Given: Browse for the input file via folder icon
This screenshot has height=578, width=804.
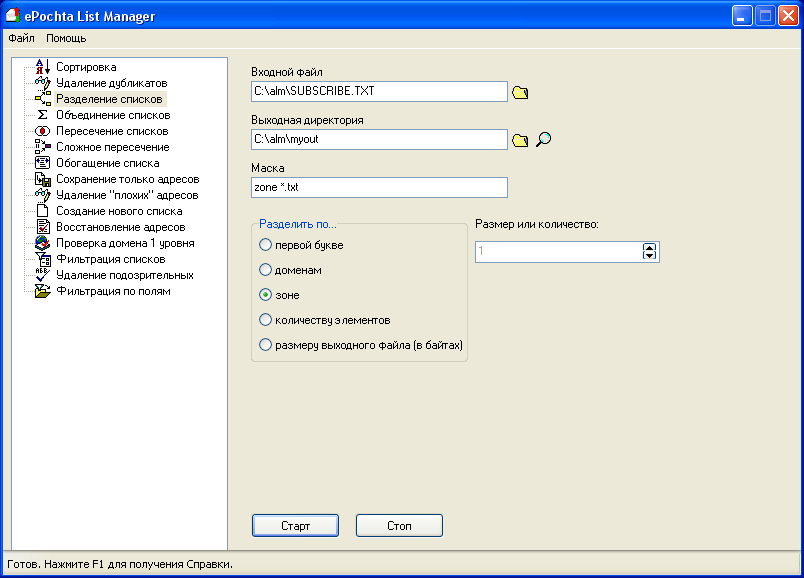Looking at the screenshot, I should click(x=520, y=92).
